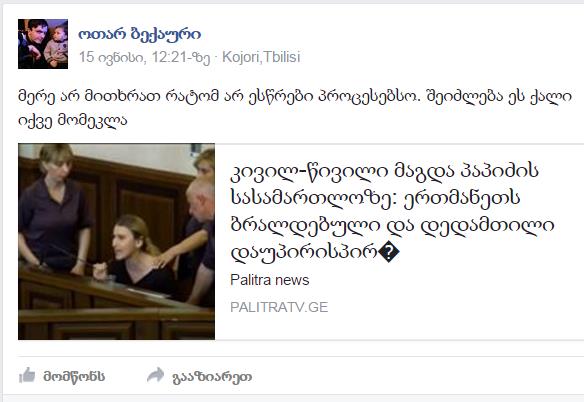584x402 pixels.
Task: Click the post sentence შეიძლება ეს ქალი
Action: 499,96
